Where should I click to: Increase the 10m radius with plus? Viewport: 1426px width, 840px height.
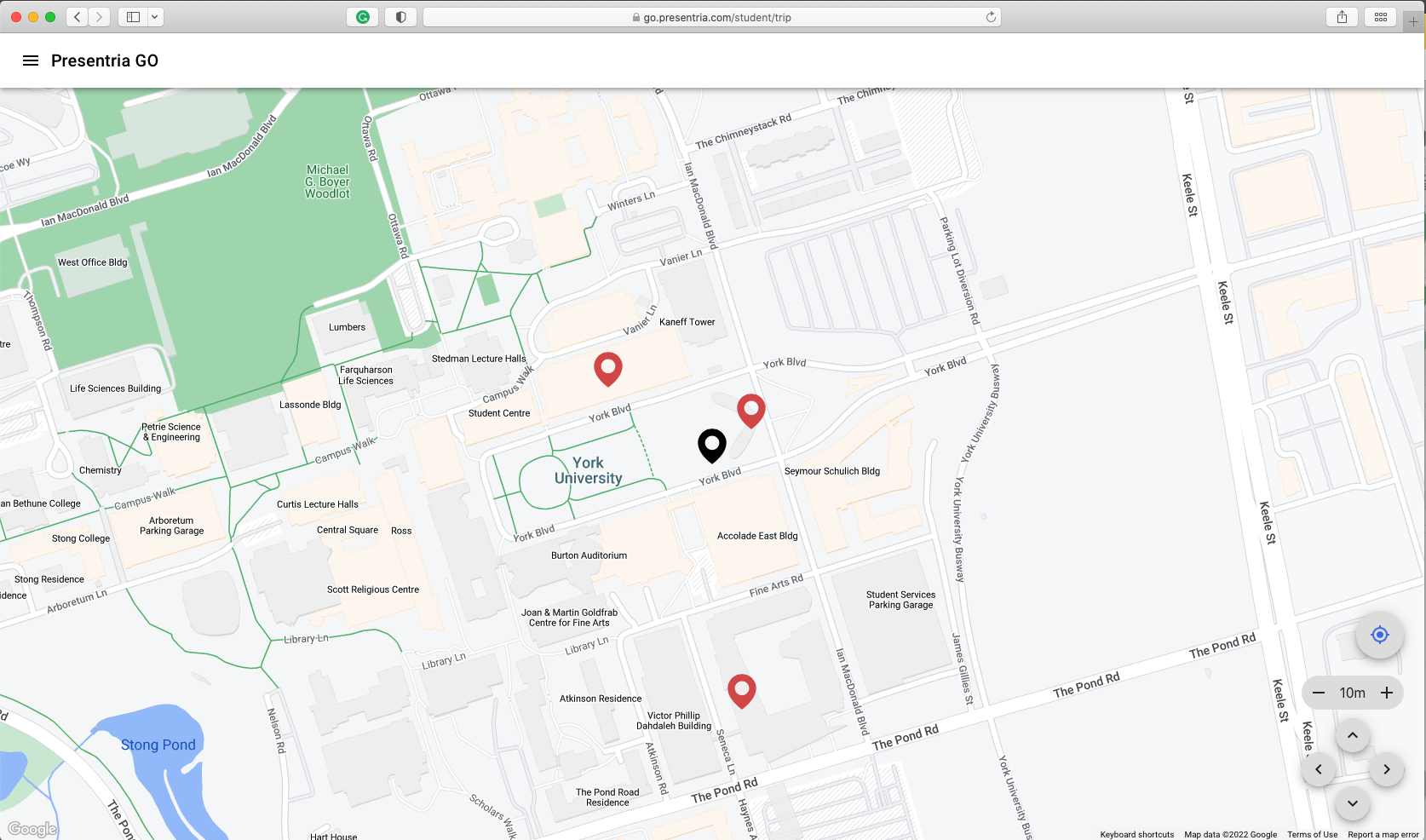click(x=1387, y=693)
